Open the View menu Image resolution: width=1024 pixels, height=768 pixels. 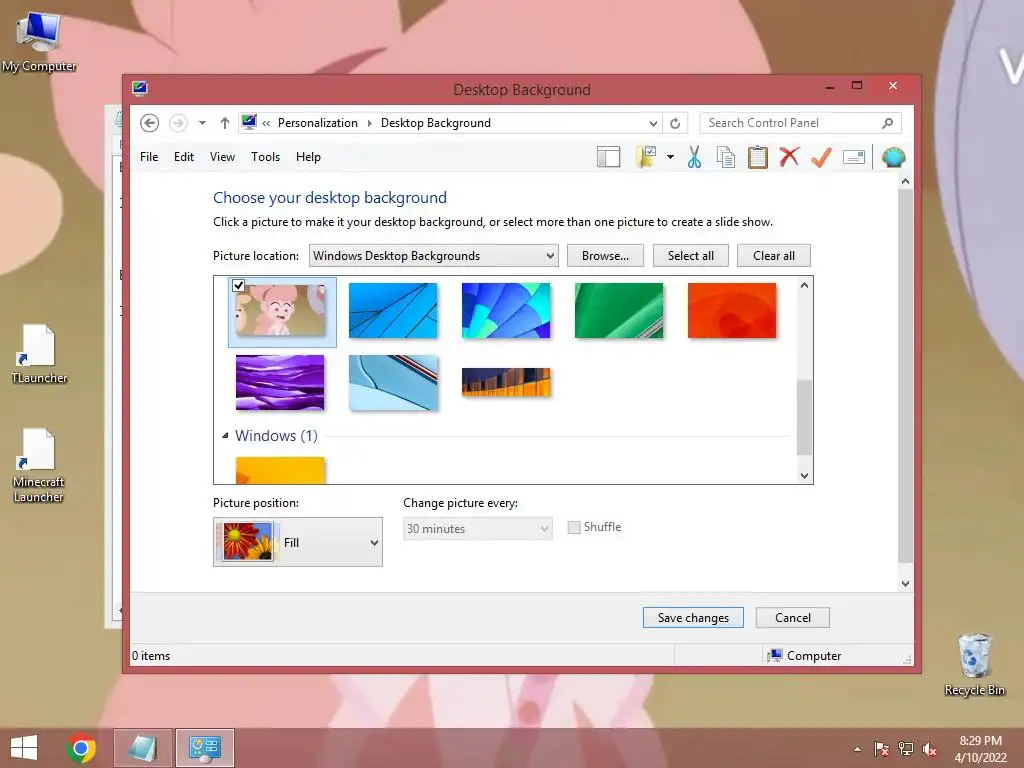point(222,157)
